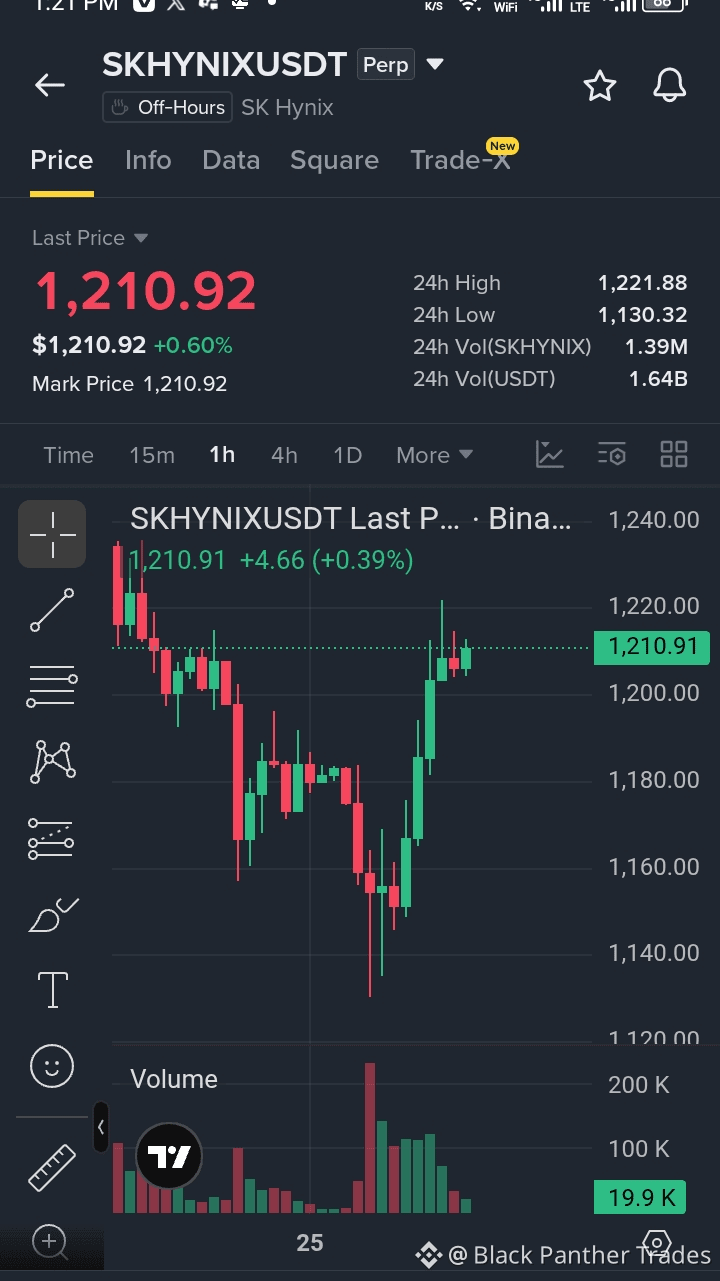Add SKHYNIXUSDT to favorites with star

[600, 86]
